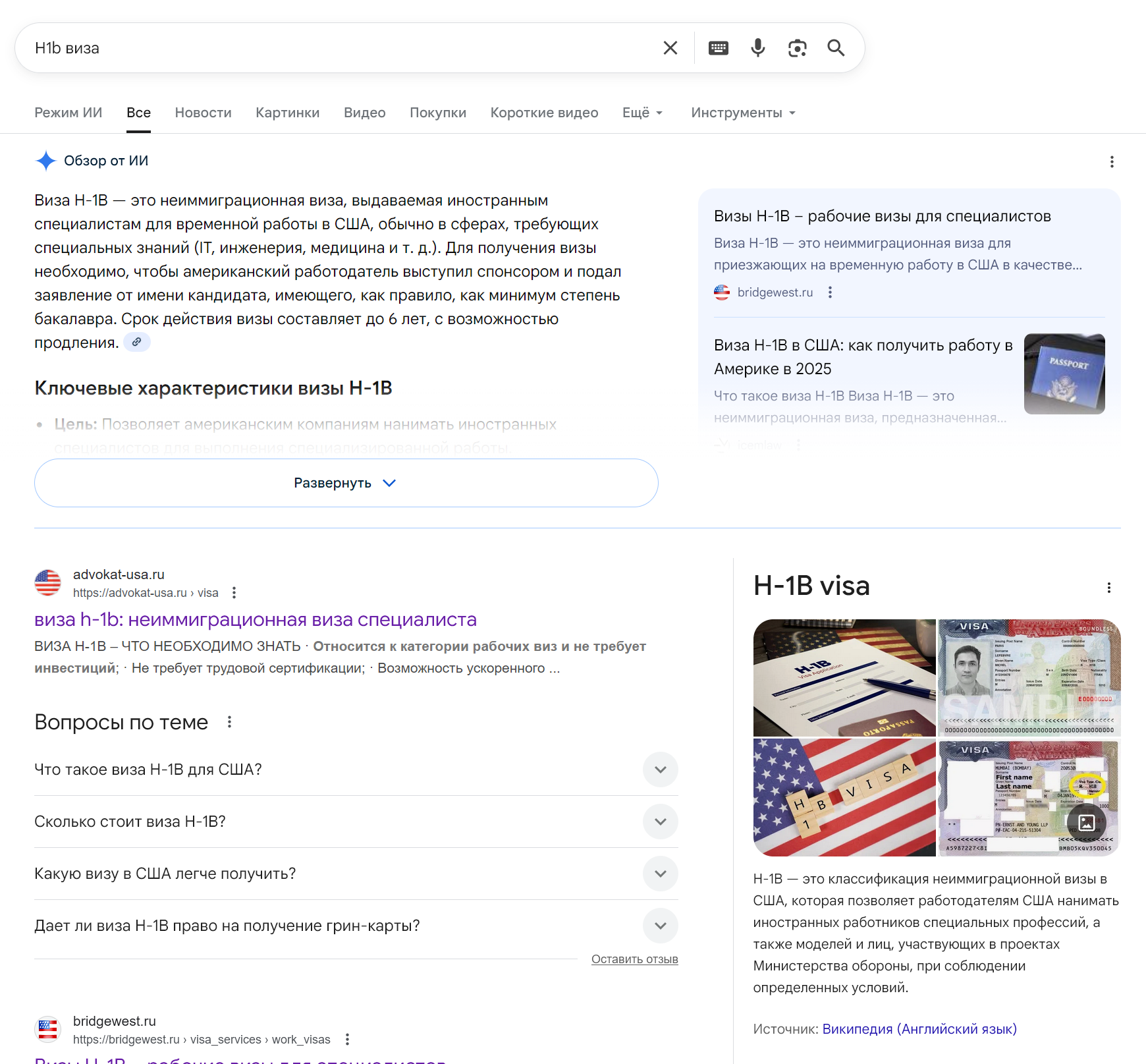Viewport: 1146px width, 1064px height.
Task: Click the 'H-1B visa' knowledge panel title
Action: pos(811,586)
